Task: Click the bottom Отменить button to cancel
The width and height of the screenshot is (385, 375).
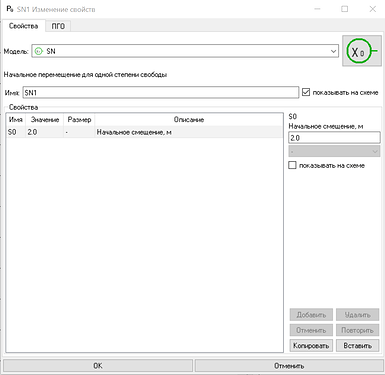Action: (289, 366)
